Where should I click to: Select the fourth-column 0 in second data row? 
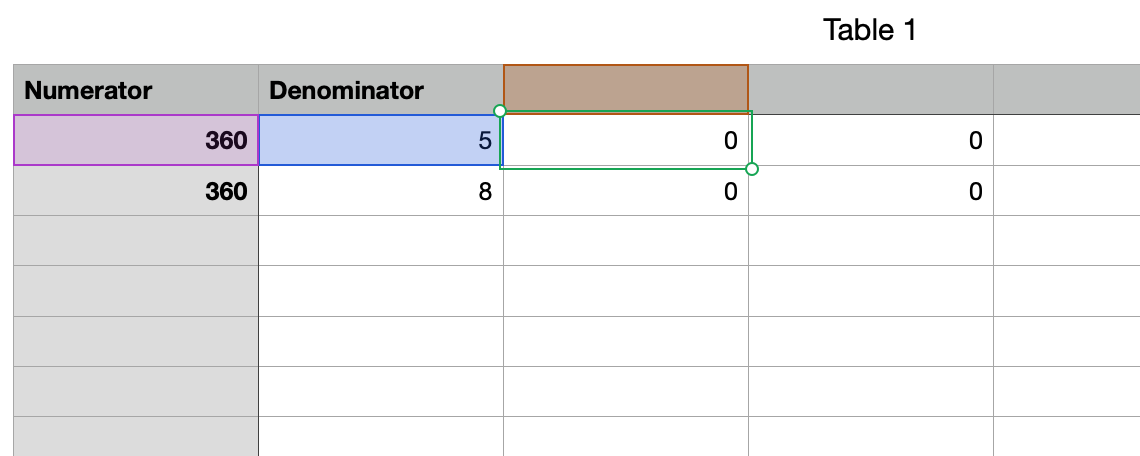[x=870, y=191]
